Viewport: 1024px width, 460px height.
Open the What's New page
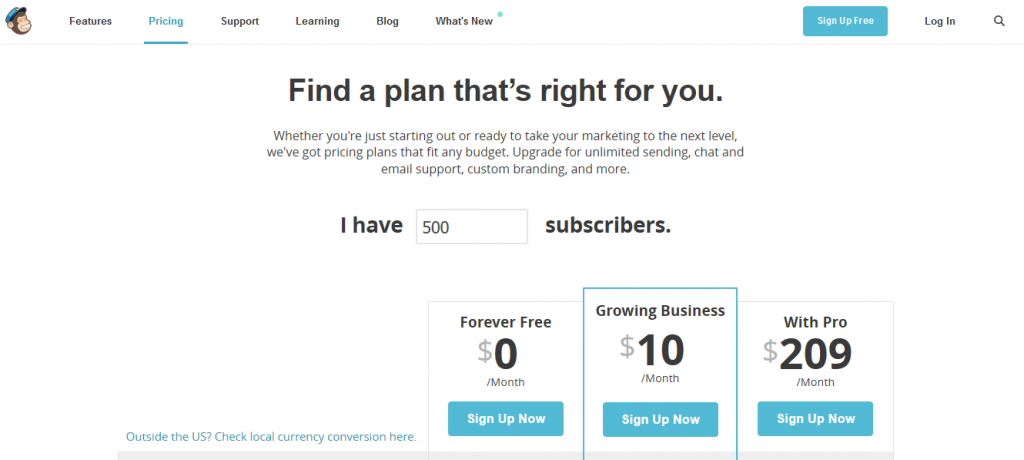pos(464,21)
